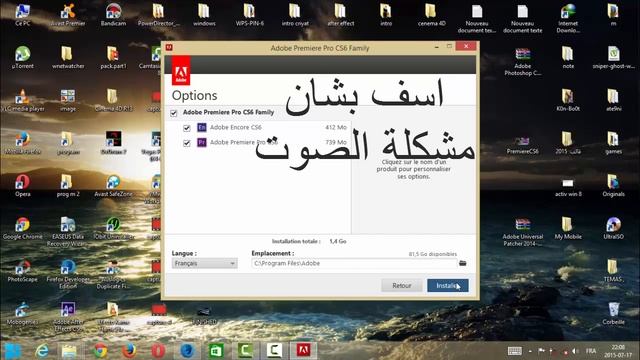Select the after effect folder
Screen dimensions: 640x360
point(340,15)
